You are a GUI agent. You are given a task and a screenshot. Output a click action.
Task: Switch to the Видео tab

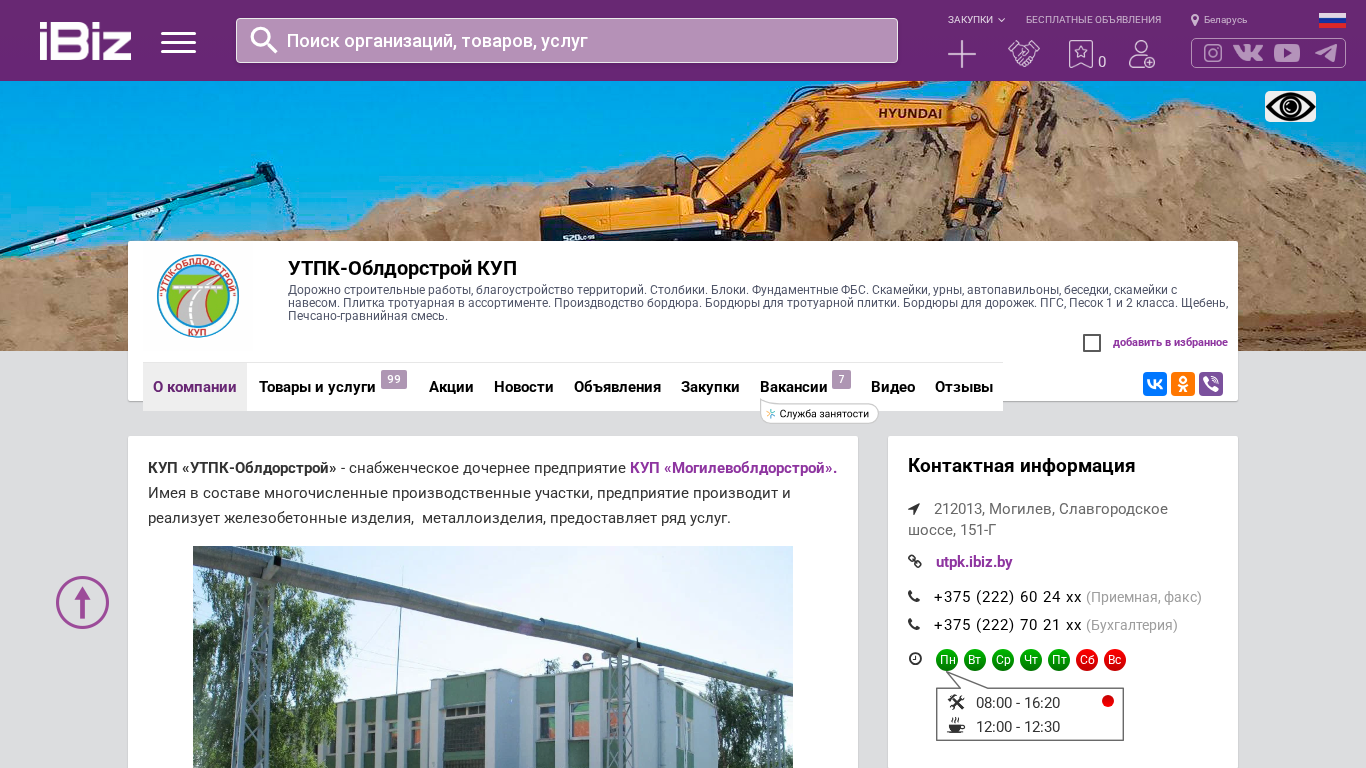(893, 387)
